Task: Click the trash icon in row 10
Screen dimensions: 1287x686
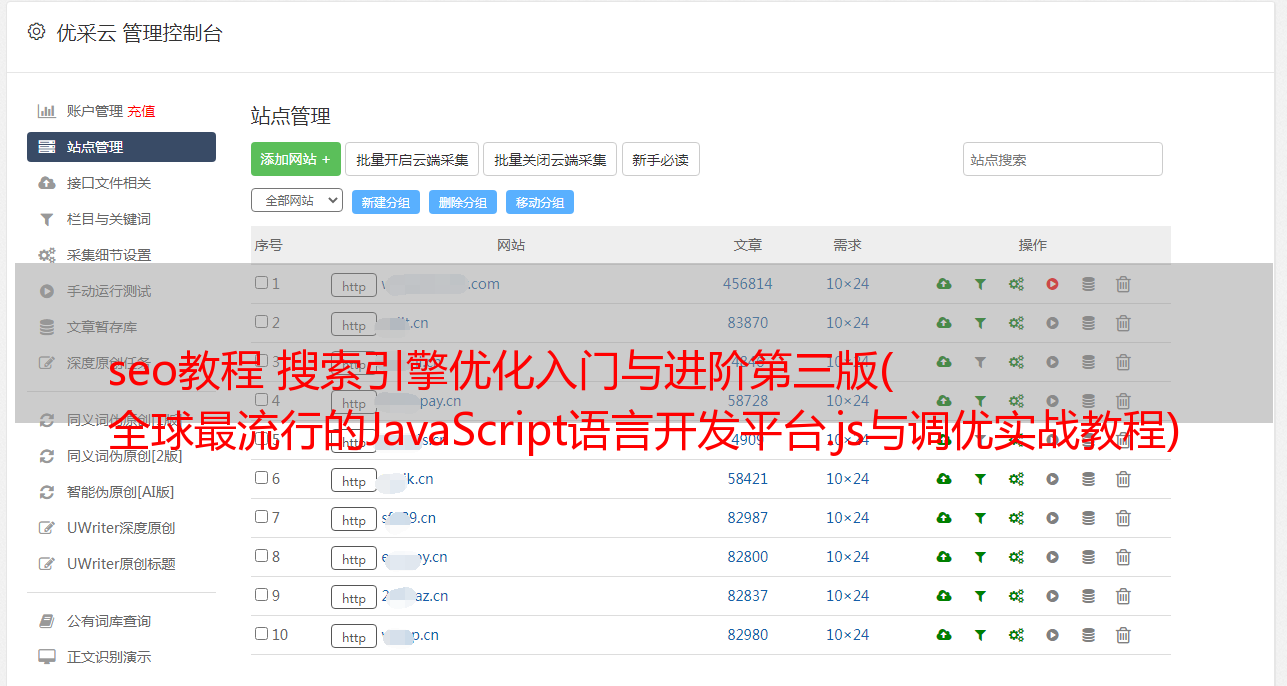Action: click(x=1123, y=635)
